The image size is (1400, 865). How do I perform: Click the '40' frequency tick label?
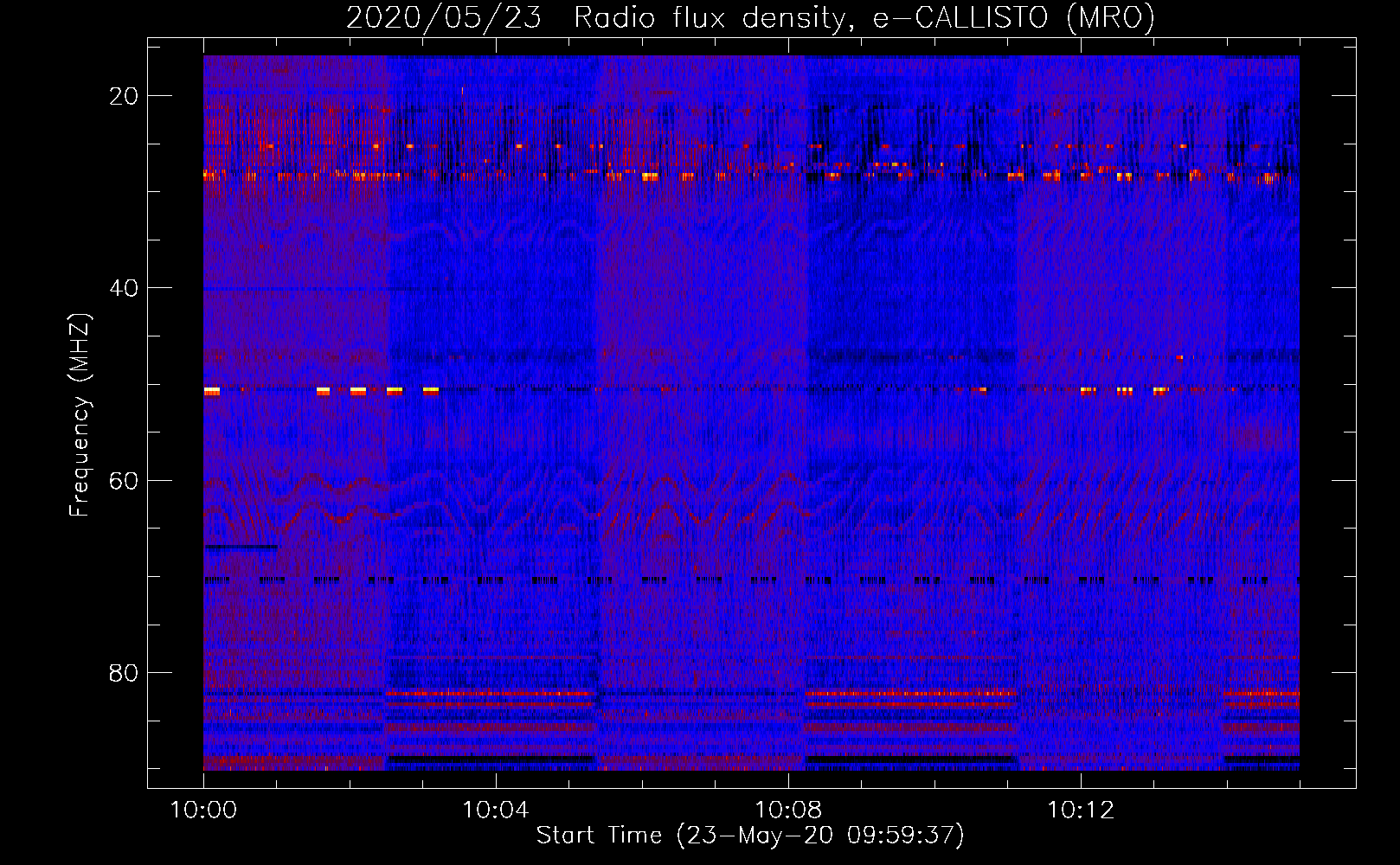click(124, 288)
